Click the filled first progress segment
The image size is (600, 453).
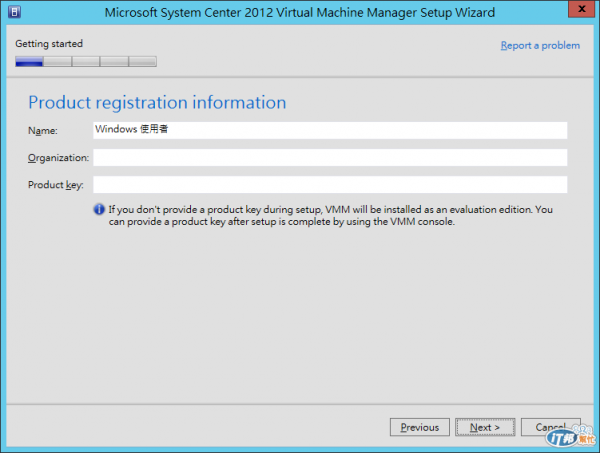tap(29, 61)
